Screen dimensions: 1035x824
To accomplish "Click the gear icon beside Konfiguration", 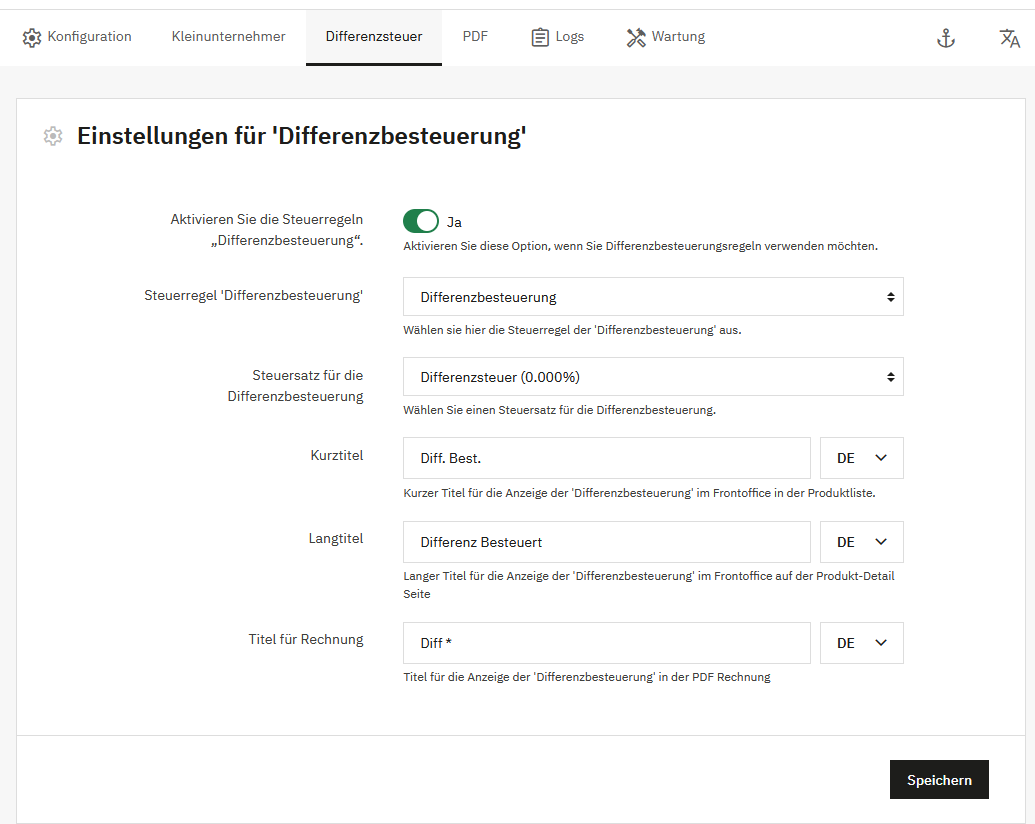I will pyautogui.click(x=32, y=38).
